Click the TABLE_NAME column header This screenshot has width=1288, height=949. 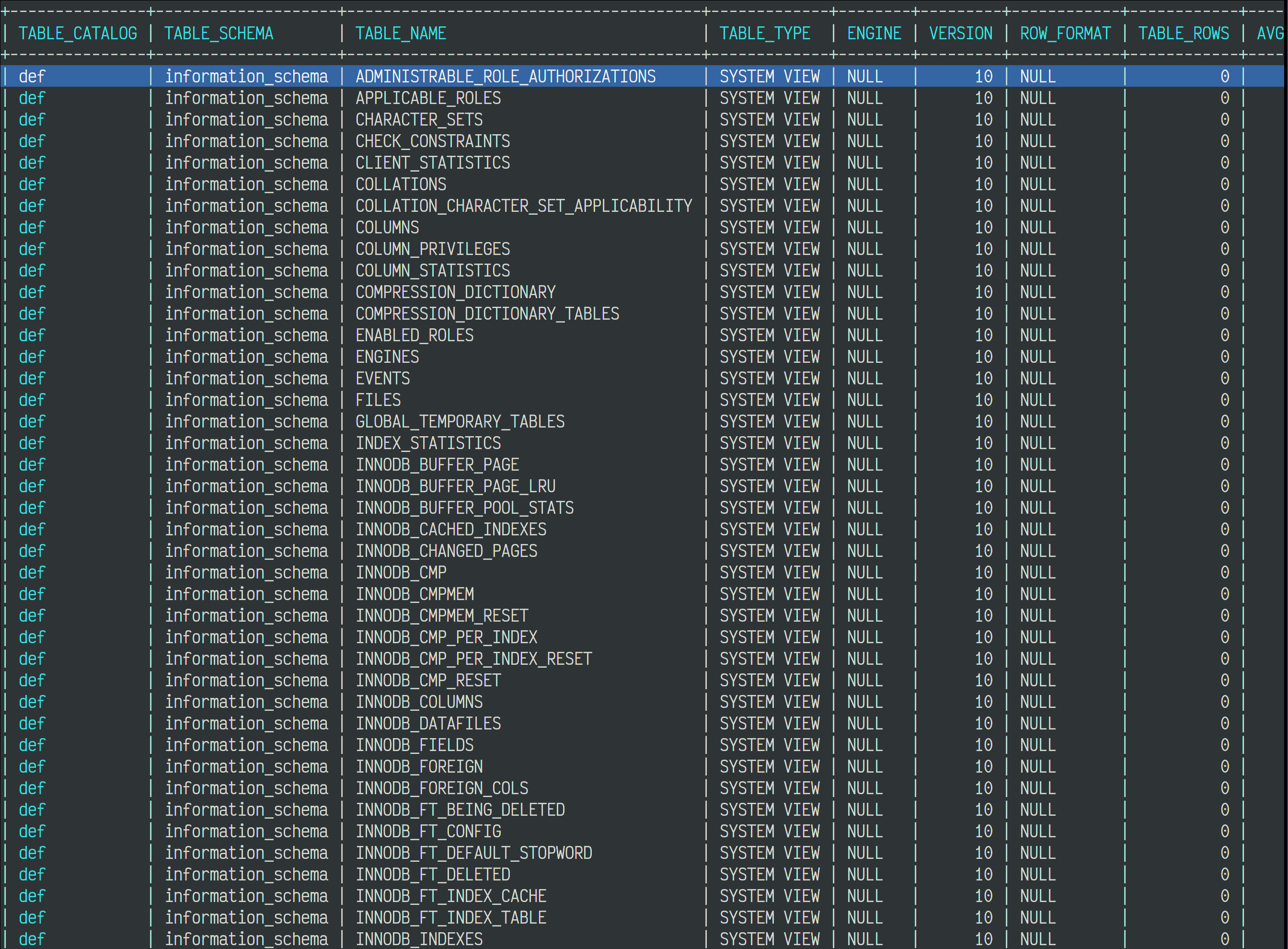coord(401,33)
